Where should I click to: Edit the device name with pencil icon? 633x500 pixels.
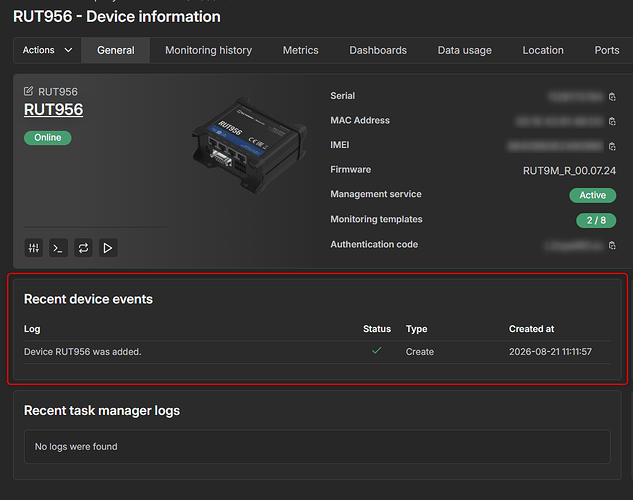(x=28, y=91)
